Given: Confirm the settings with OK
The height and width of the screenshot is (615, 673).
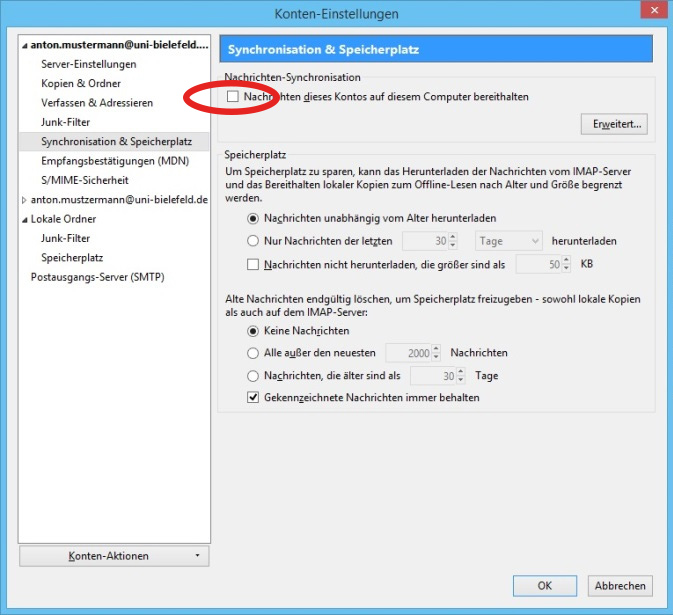Looking at the screenshot, I should 545,586.
